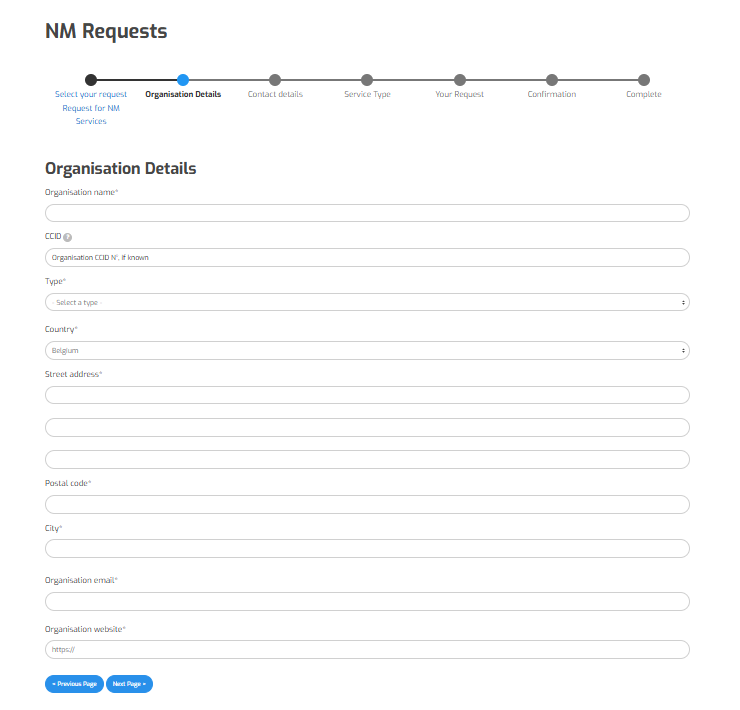Click the Service Type step dot
This screenshot has width=740, height=710.
point(367,80)
